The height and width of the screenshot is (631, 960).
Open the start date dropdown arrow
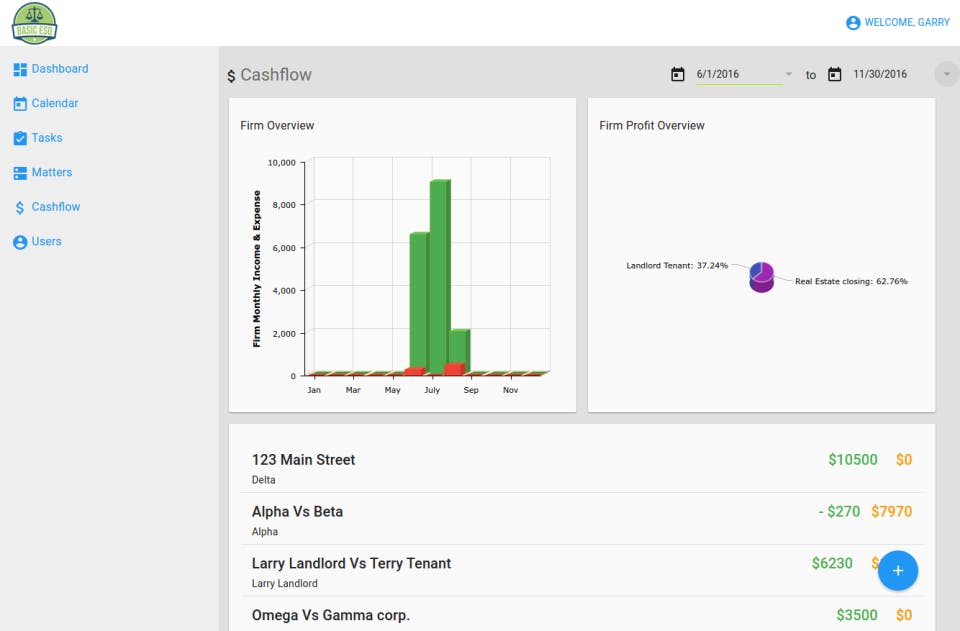(789, 74)
